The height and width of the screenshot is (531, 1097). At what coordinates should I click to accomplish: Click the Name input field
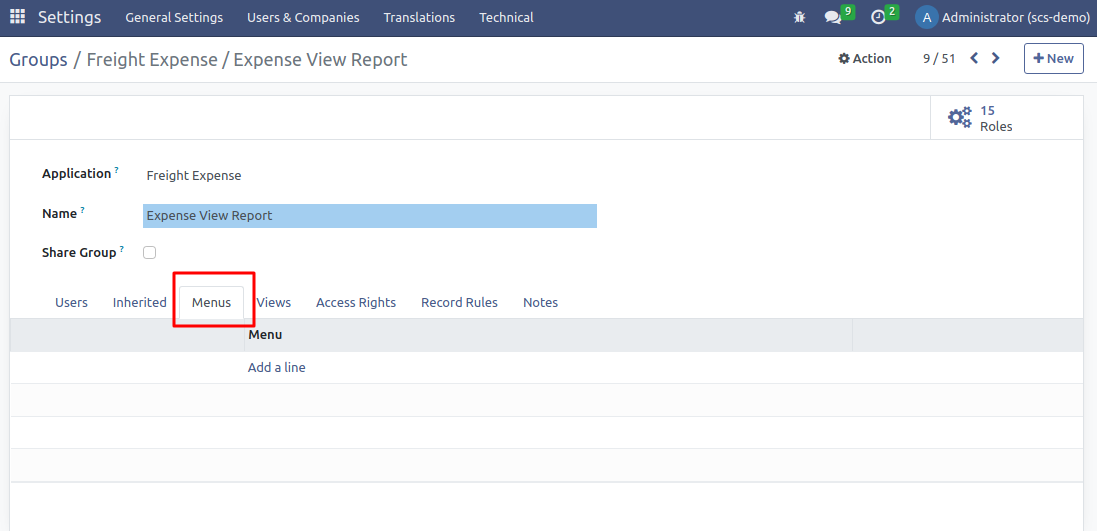369,216
